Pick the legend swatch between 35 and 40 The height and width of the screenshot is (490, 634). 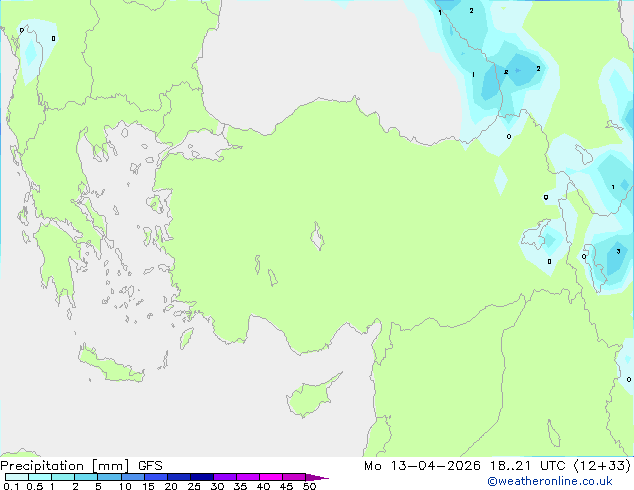248,477
